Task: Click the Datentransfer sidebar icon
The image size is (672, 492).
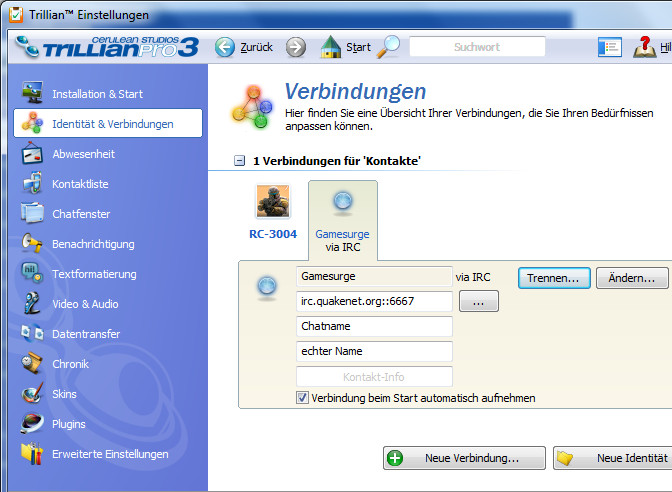Action: click(32, 333)
